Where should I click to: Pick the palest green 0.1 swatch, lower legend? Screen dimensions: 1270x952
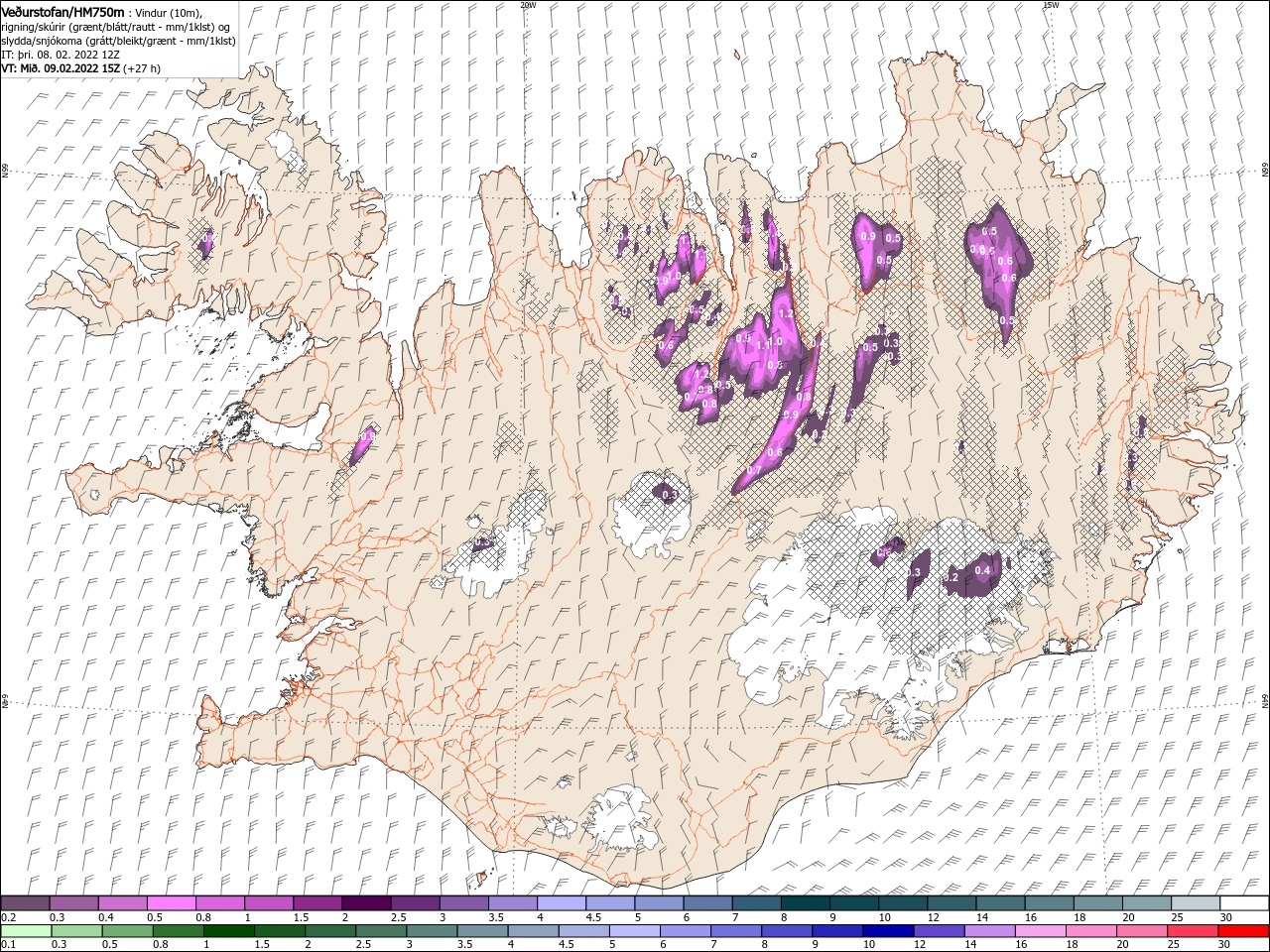[27, 931]
